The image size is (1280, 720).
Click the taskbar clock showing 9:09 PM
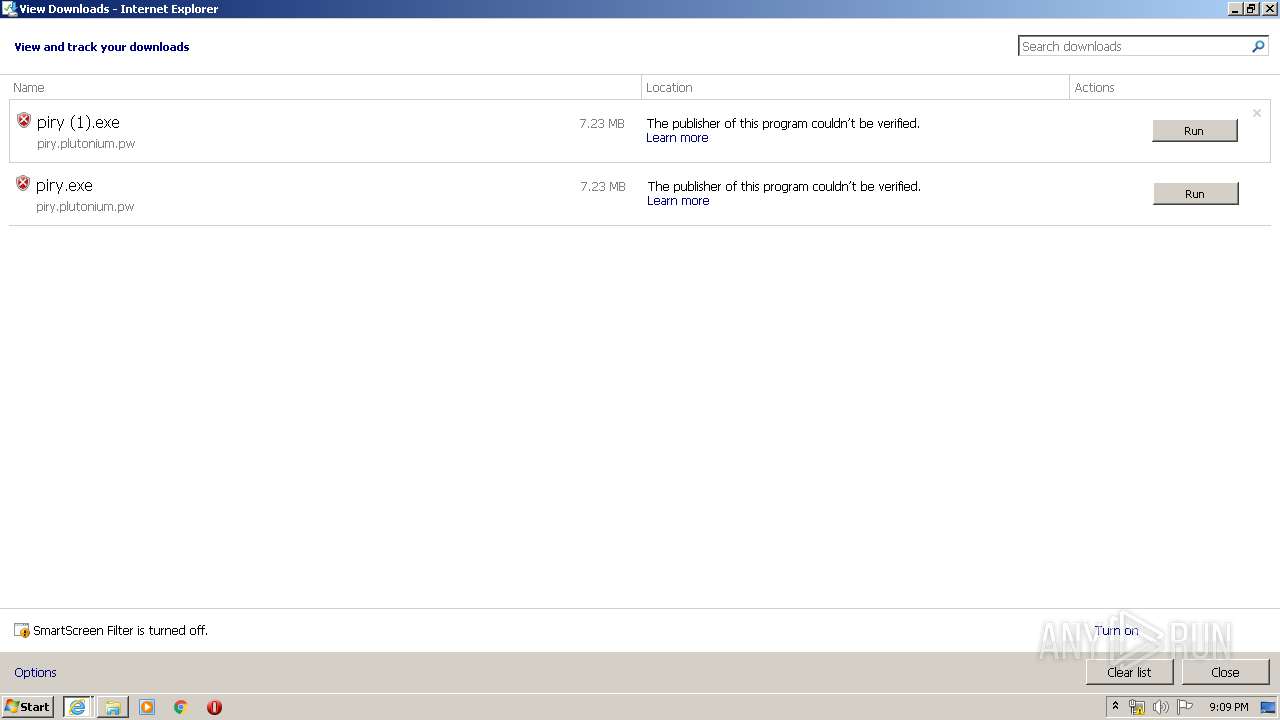[x=1228, y=707]
